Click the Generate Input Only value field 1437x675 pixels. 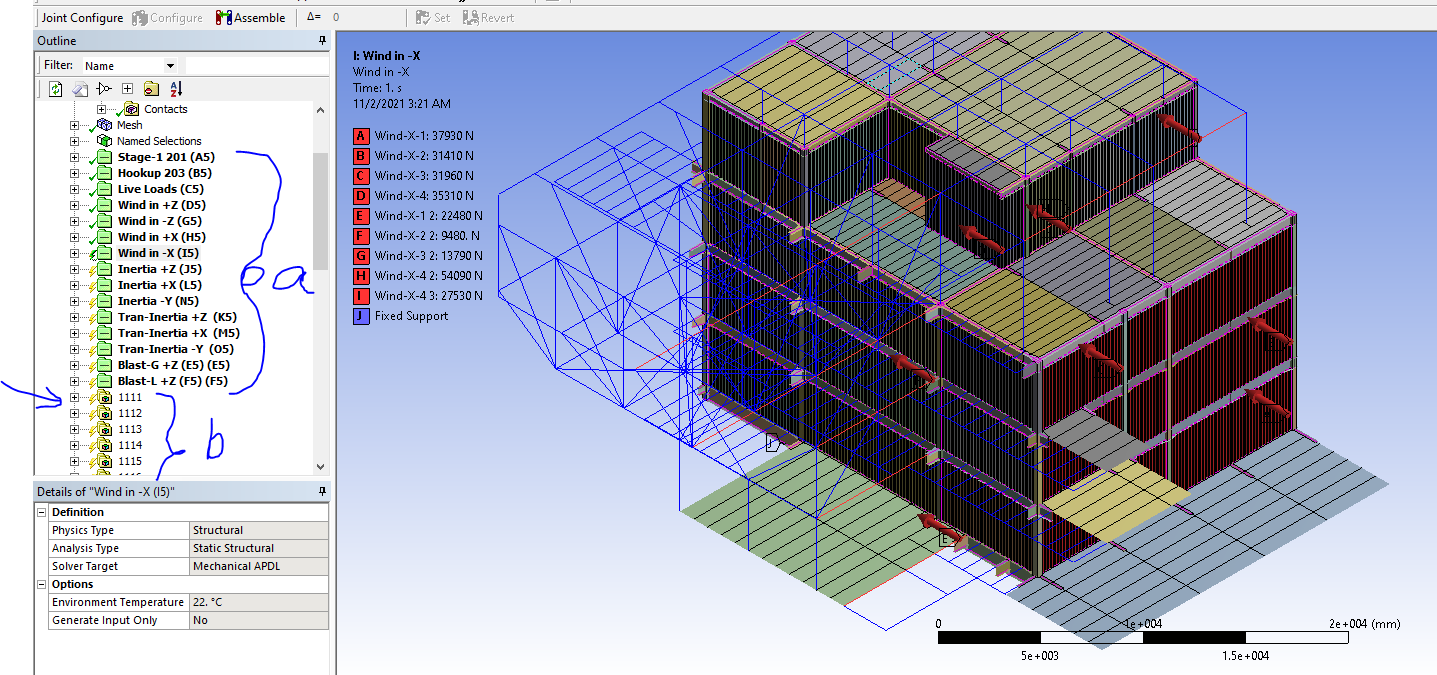(x=258, y=620)
